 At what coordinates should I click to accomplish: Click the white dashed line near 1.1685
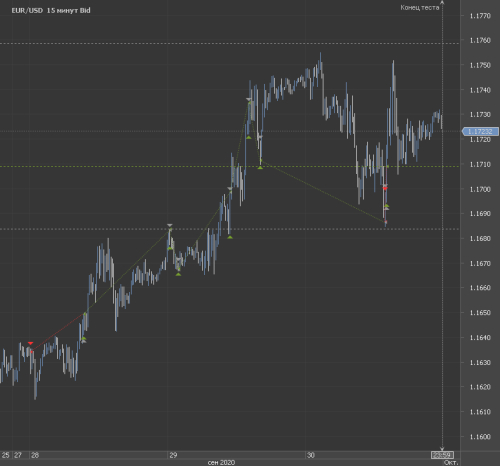click(x=229, y=229)
